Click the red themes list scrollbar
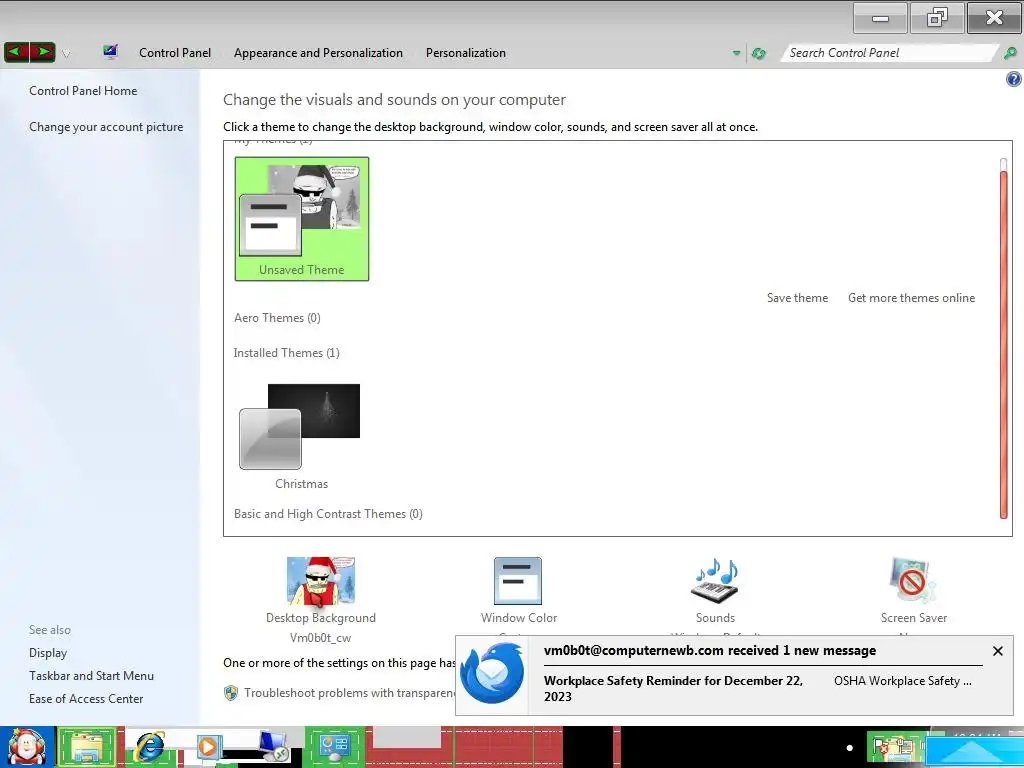The image size is (1024, 768). point(1004,344)
